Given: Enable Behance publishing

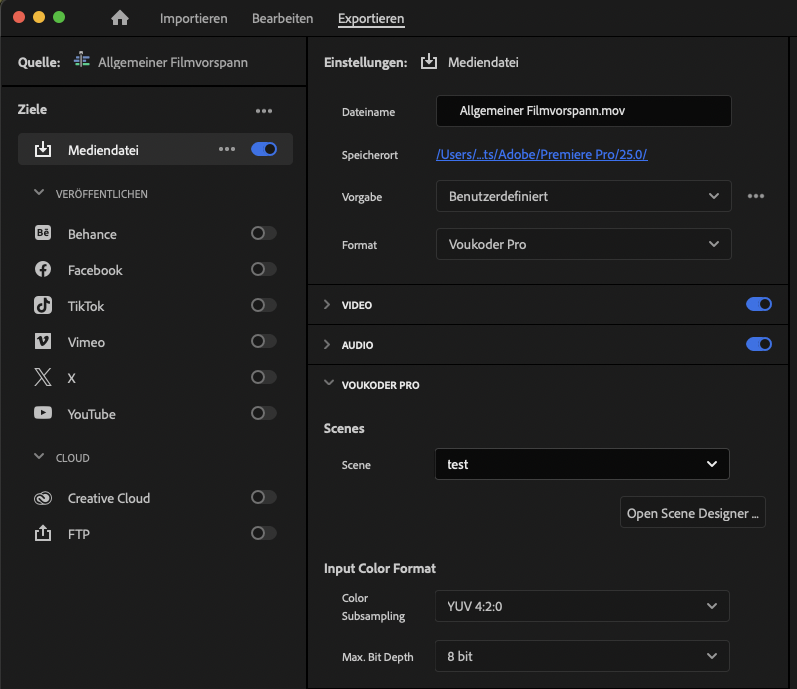Looking at the screenshot, I should coord(264,233).
